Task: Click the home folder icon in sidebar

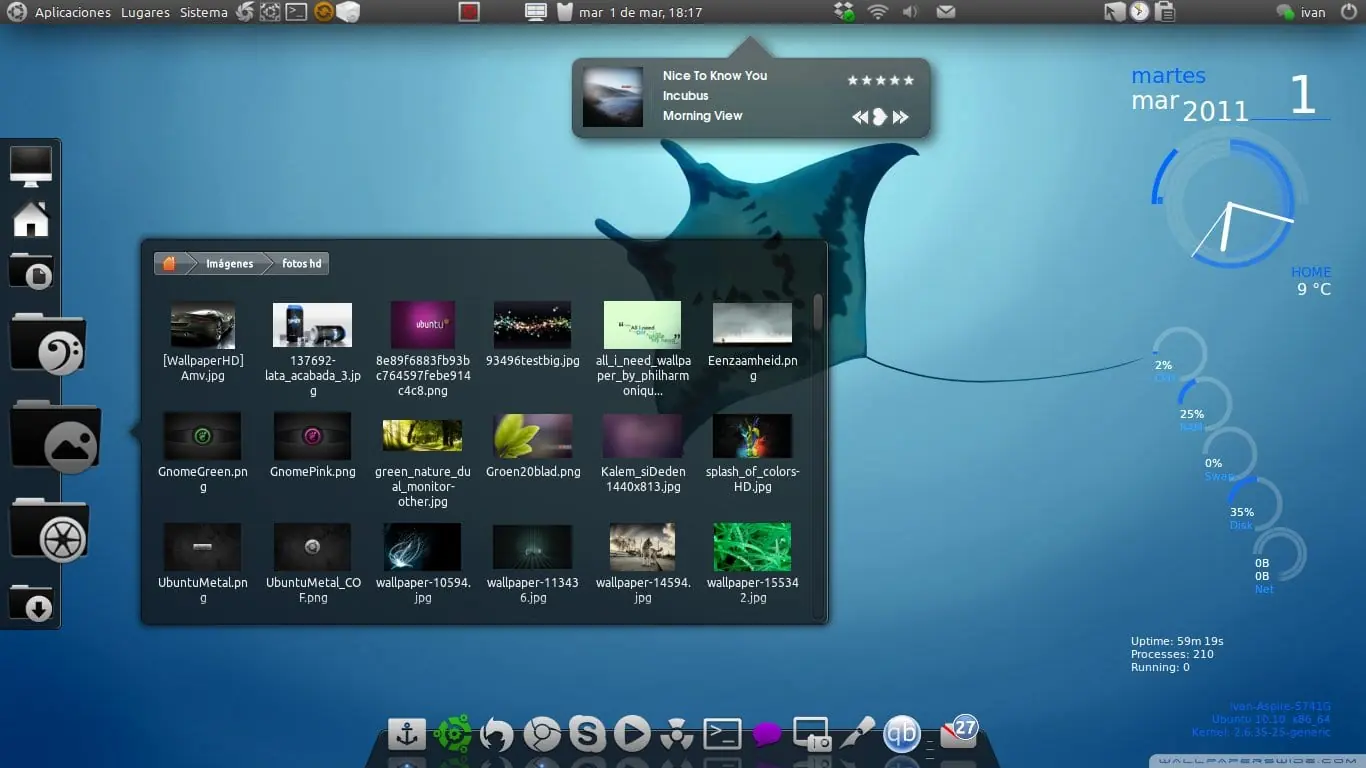Action: 31,219
